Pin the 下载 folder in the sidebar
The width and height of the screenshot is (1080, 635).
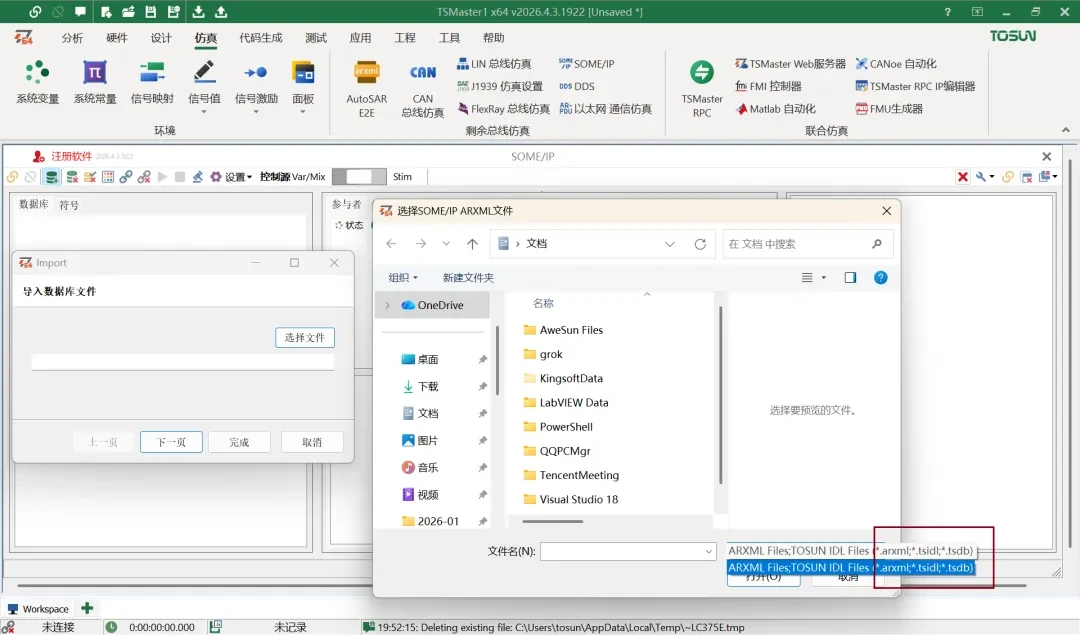[480, 386]
